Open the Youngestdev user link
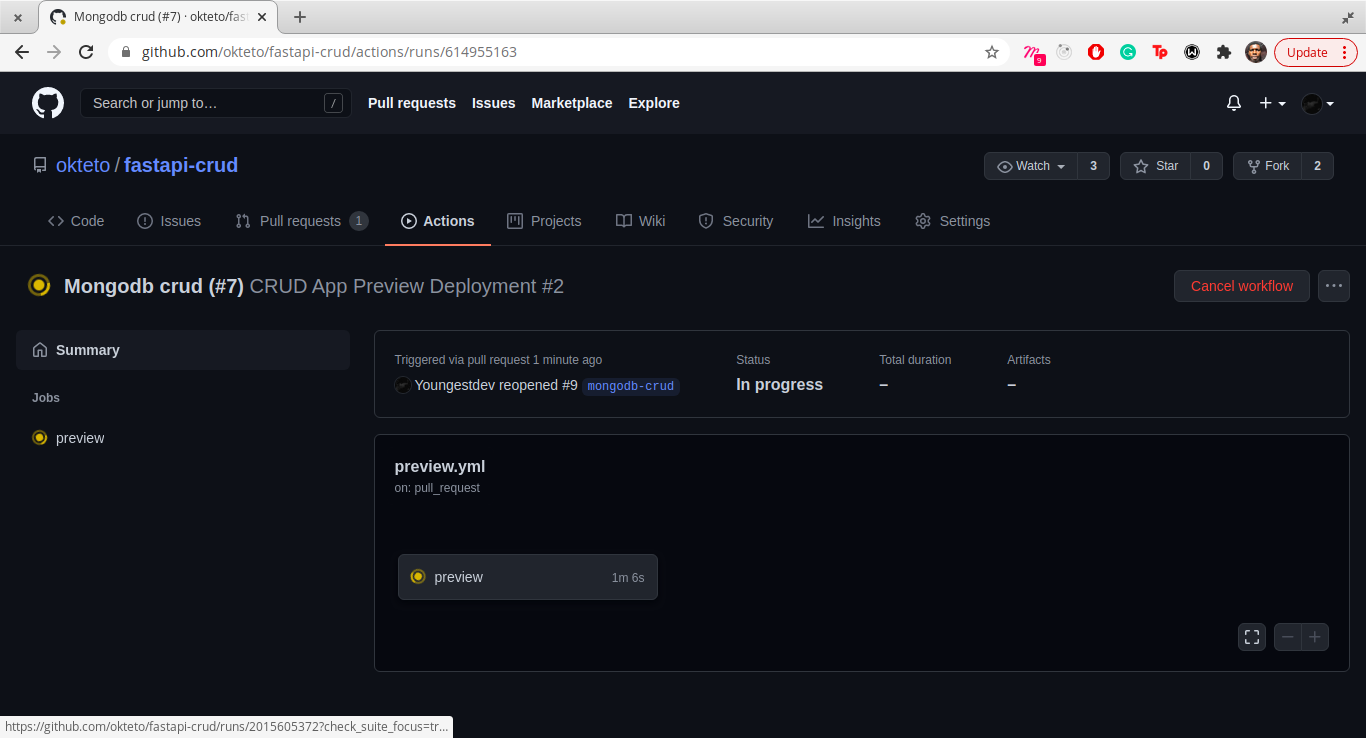 [456, 385]
